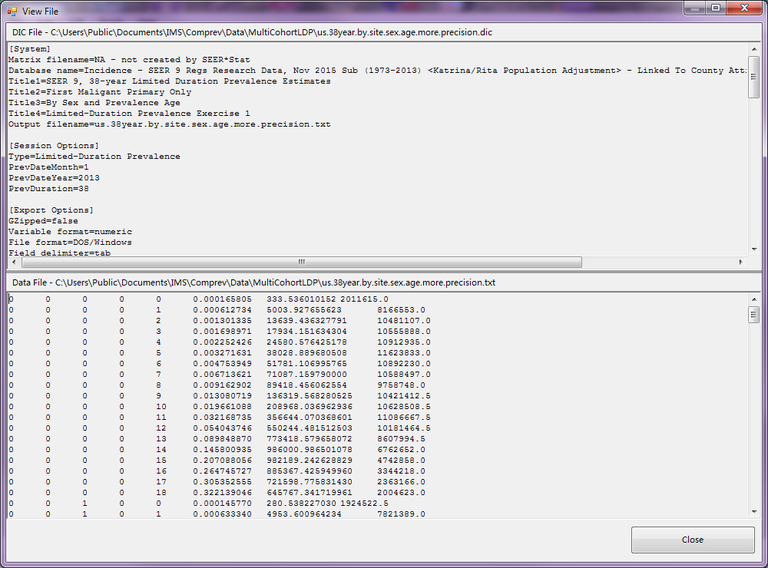The width and height of the screenshot is (768, 568).
Task: Click DIC file pane scroll down arrow
Action: [x=753, y=248]
